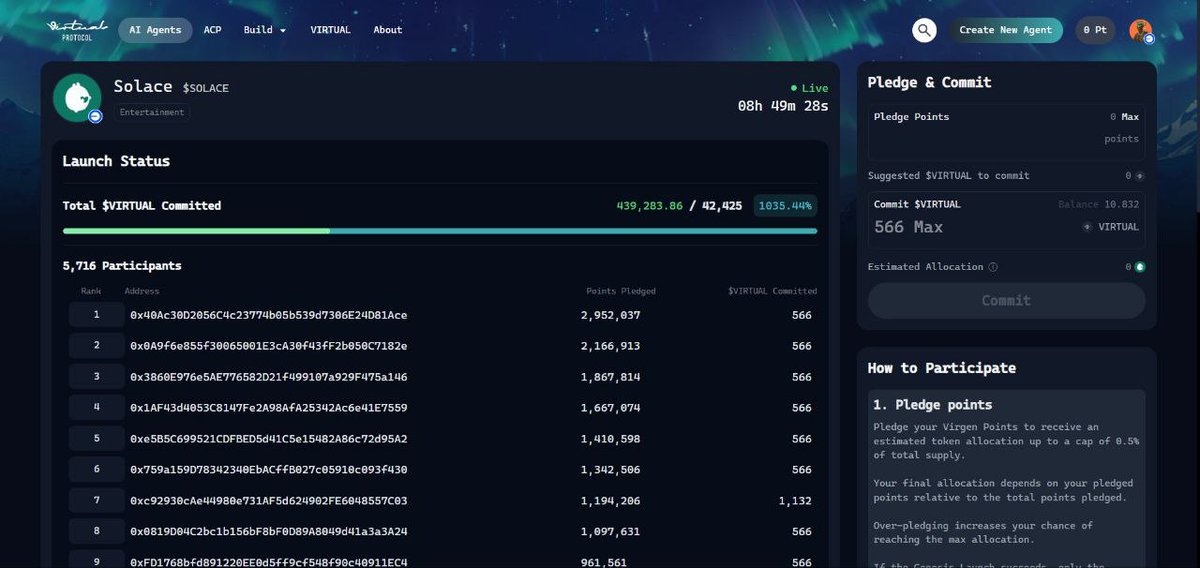Viewport: 1200px width, 568px height.
Task: Click the $SOLACE ticker text
Action: coord(206,88)
